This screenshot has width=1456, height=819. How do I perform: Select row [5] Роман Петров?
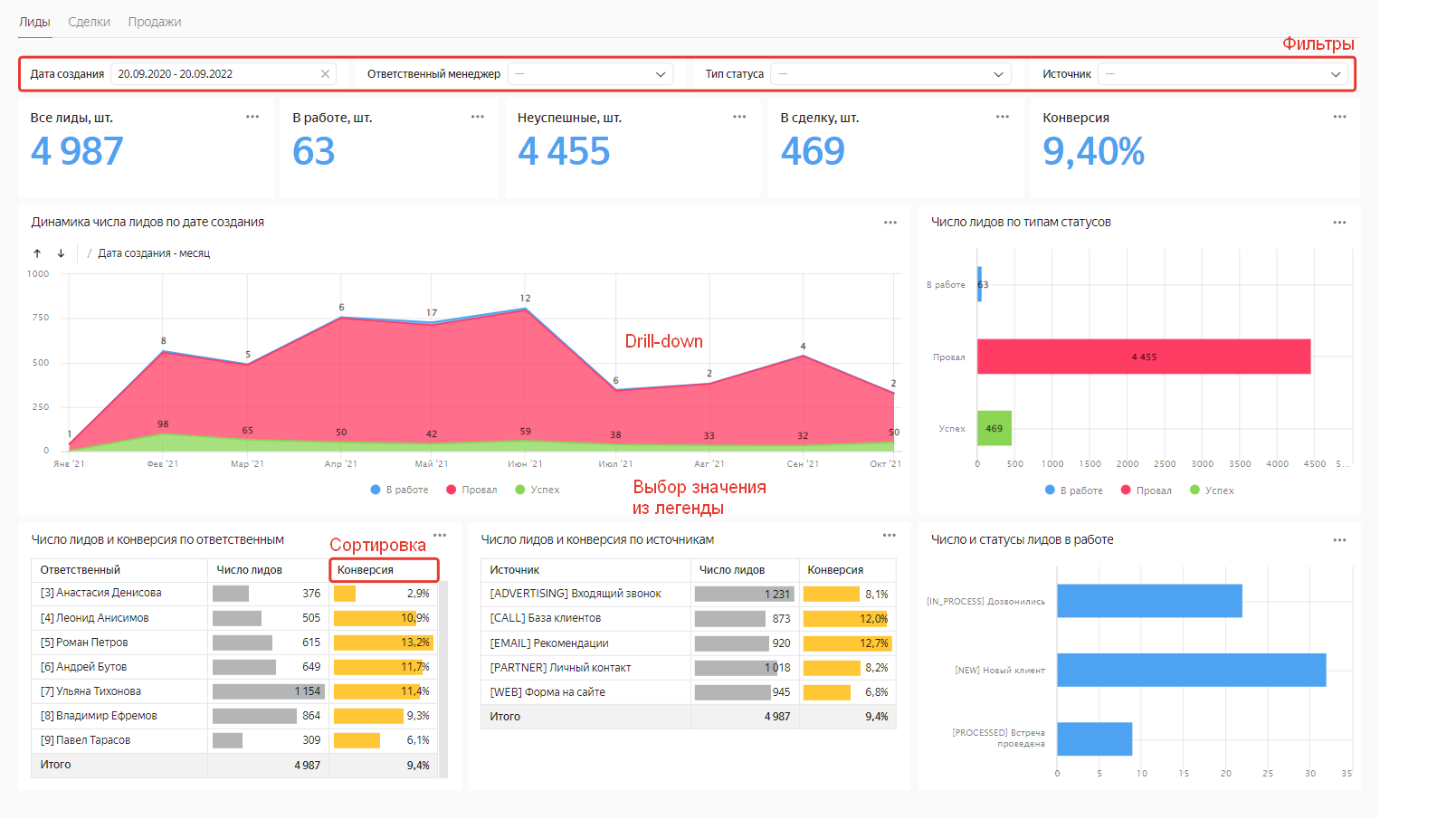pos(235,643)
